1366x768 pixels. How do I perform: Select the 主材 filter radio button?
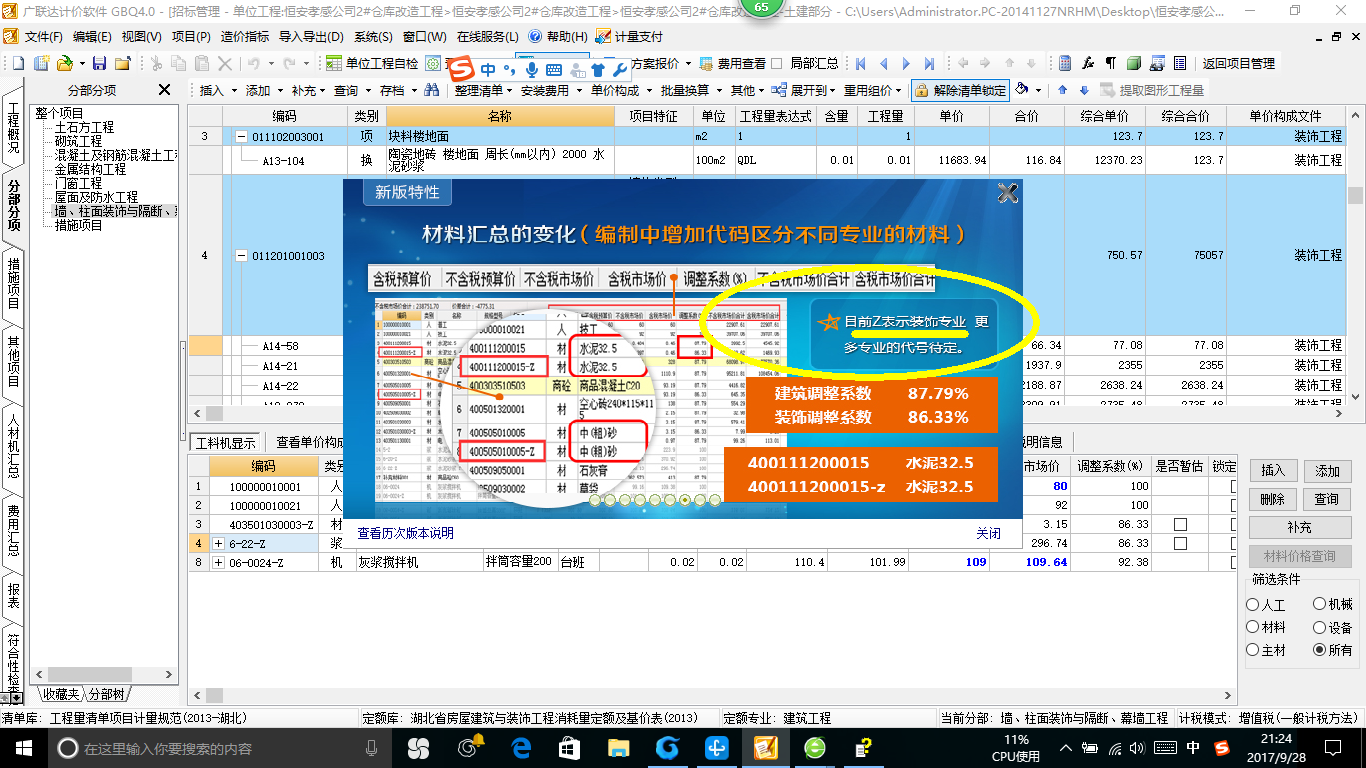coord(1253,650)
